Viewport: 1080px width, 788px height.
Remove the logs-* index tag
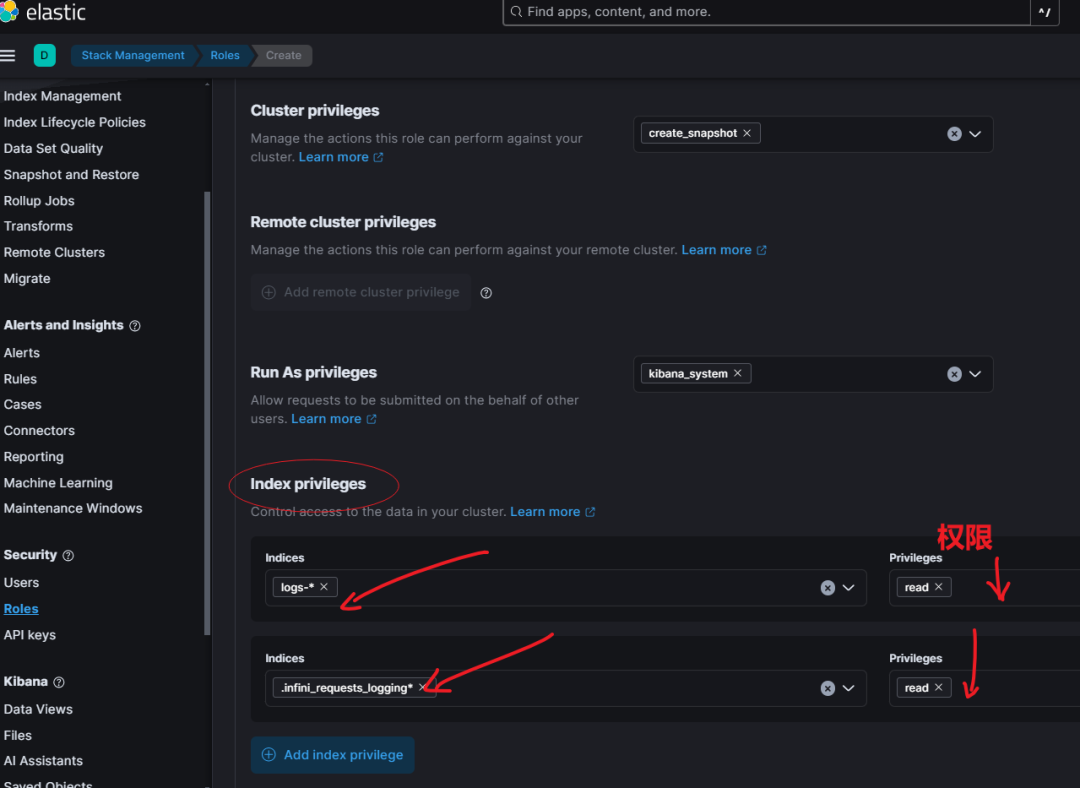(x=324, y=587)
